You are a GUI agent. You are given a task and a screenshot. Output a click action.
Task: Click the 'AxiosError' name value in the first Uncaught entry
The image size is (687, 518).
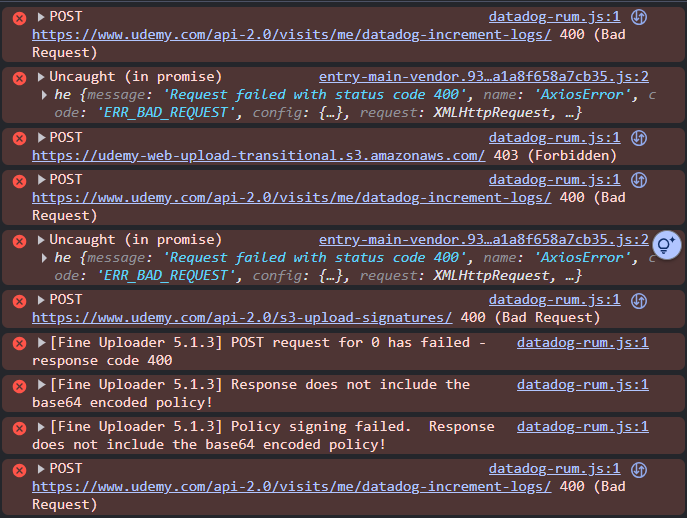pyautogui.click(x=582, y=95)
